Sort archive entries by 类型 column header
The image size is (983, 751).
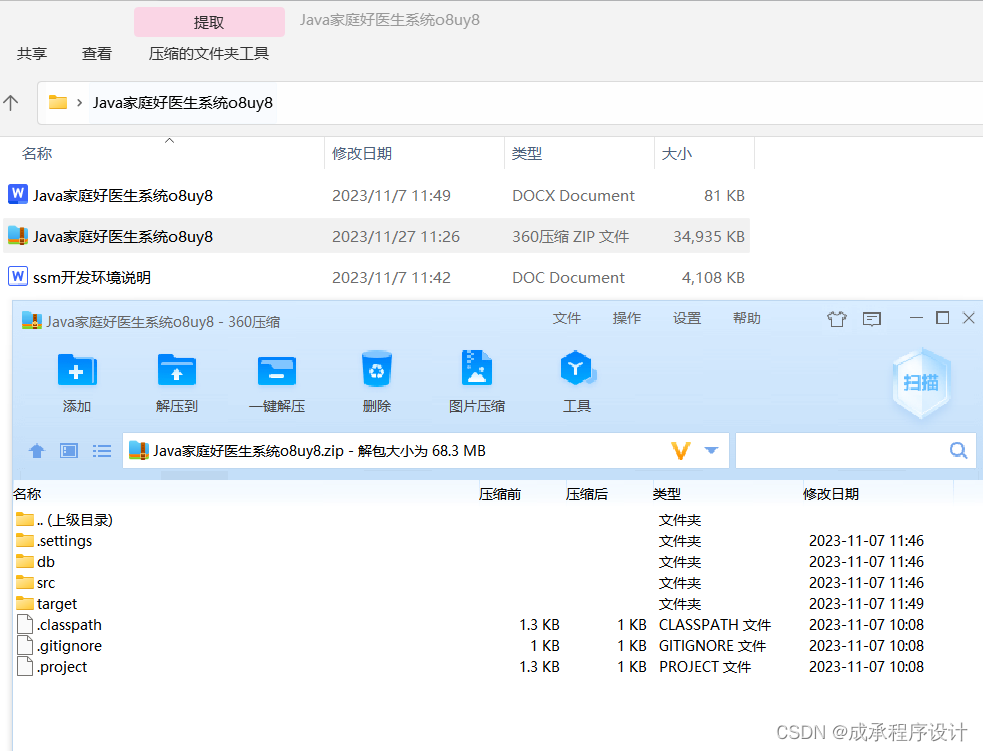click(x=666, y=494)
